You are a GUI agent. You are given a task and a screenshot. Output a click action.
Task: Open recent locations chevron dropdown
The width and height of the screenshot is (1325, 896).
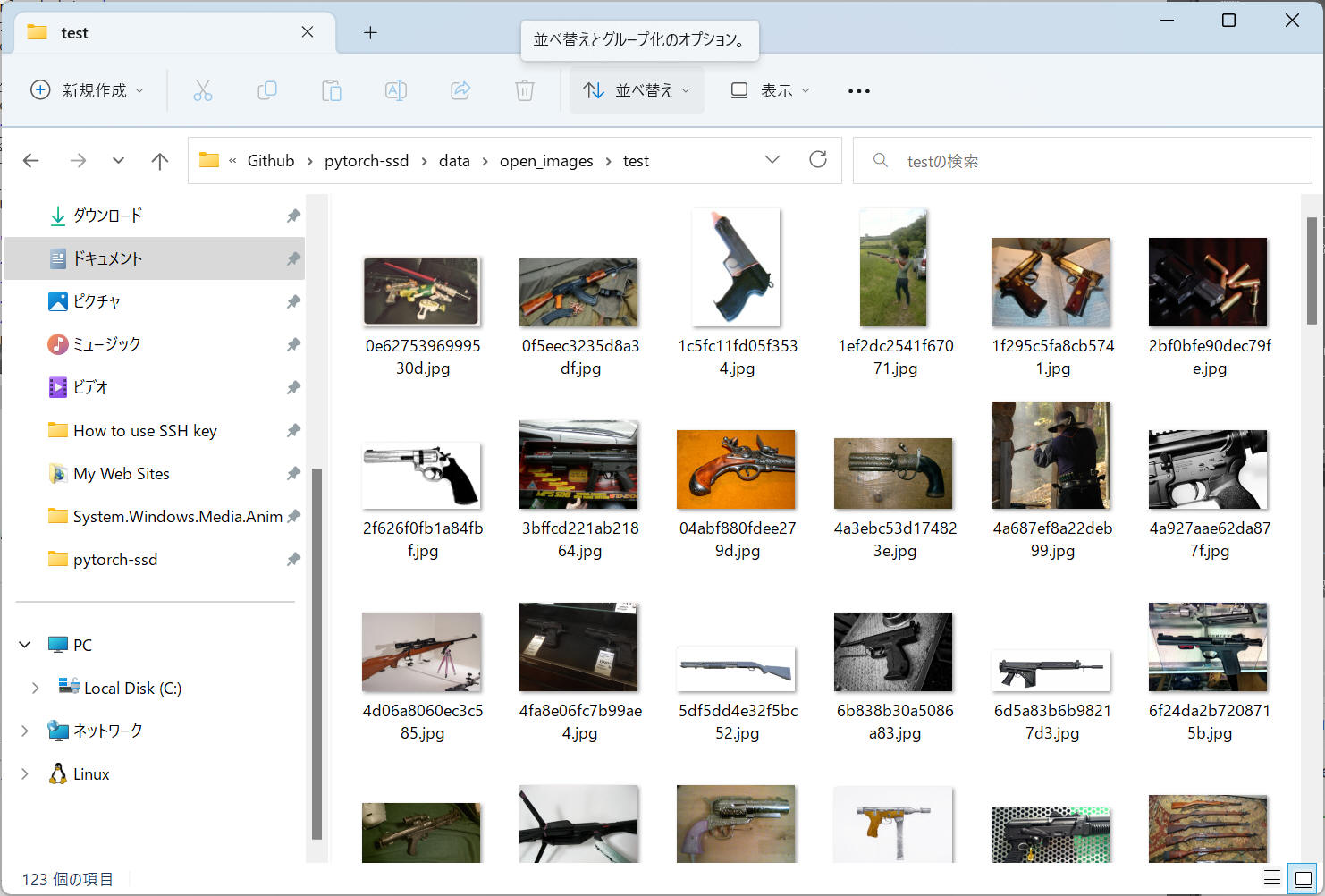pos(118,161)
